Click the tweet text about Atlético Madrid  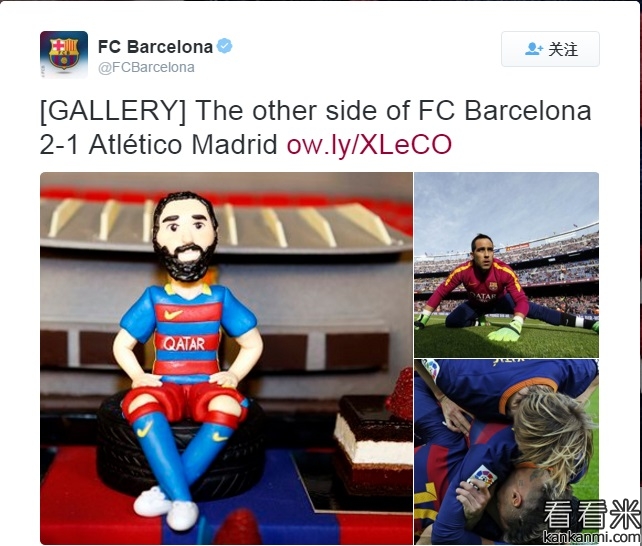(x=315, y=127)
